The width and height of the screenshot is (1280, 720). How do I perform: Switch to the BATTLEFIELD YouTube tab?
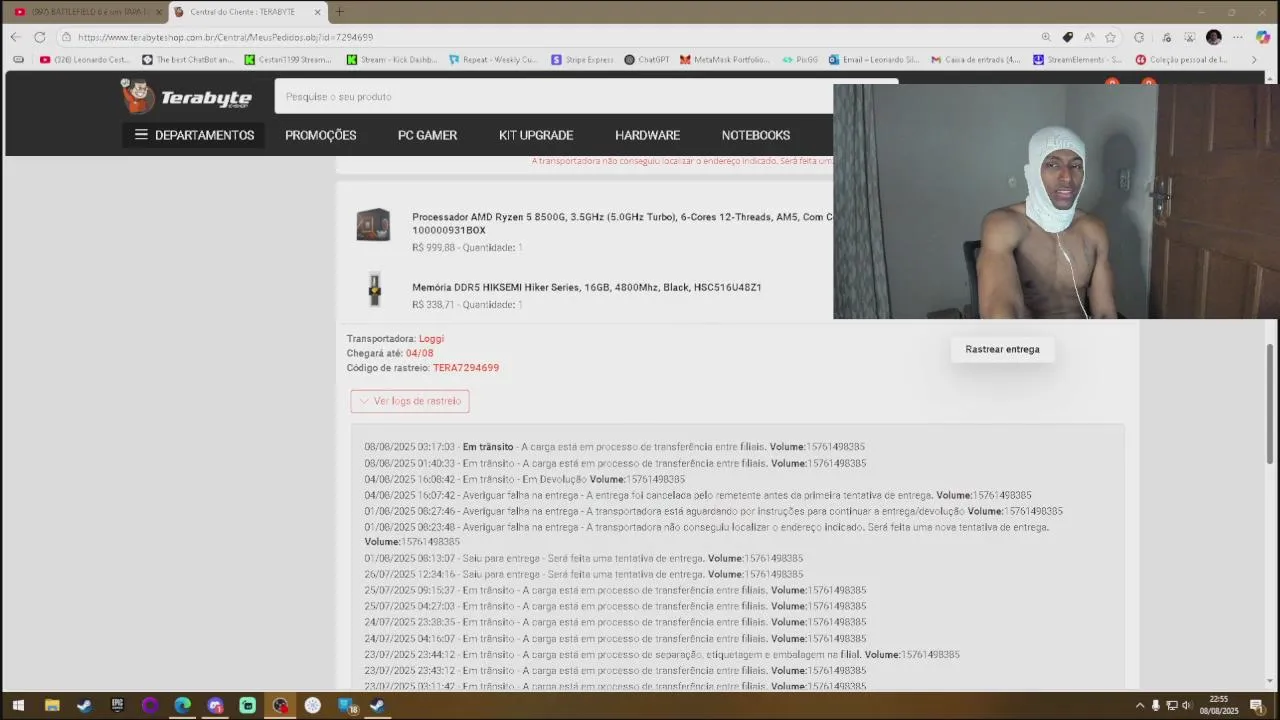click(86, 12)
